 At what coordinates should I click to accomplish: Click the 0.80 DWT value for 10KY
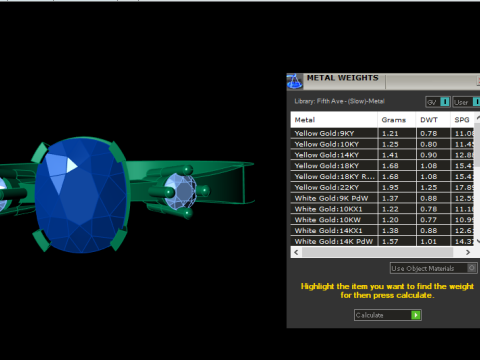click(x=429, y=144)
